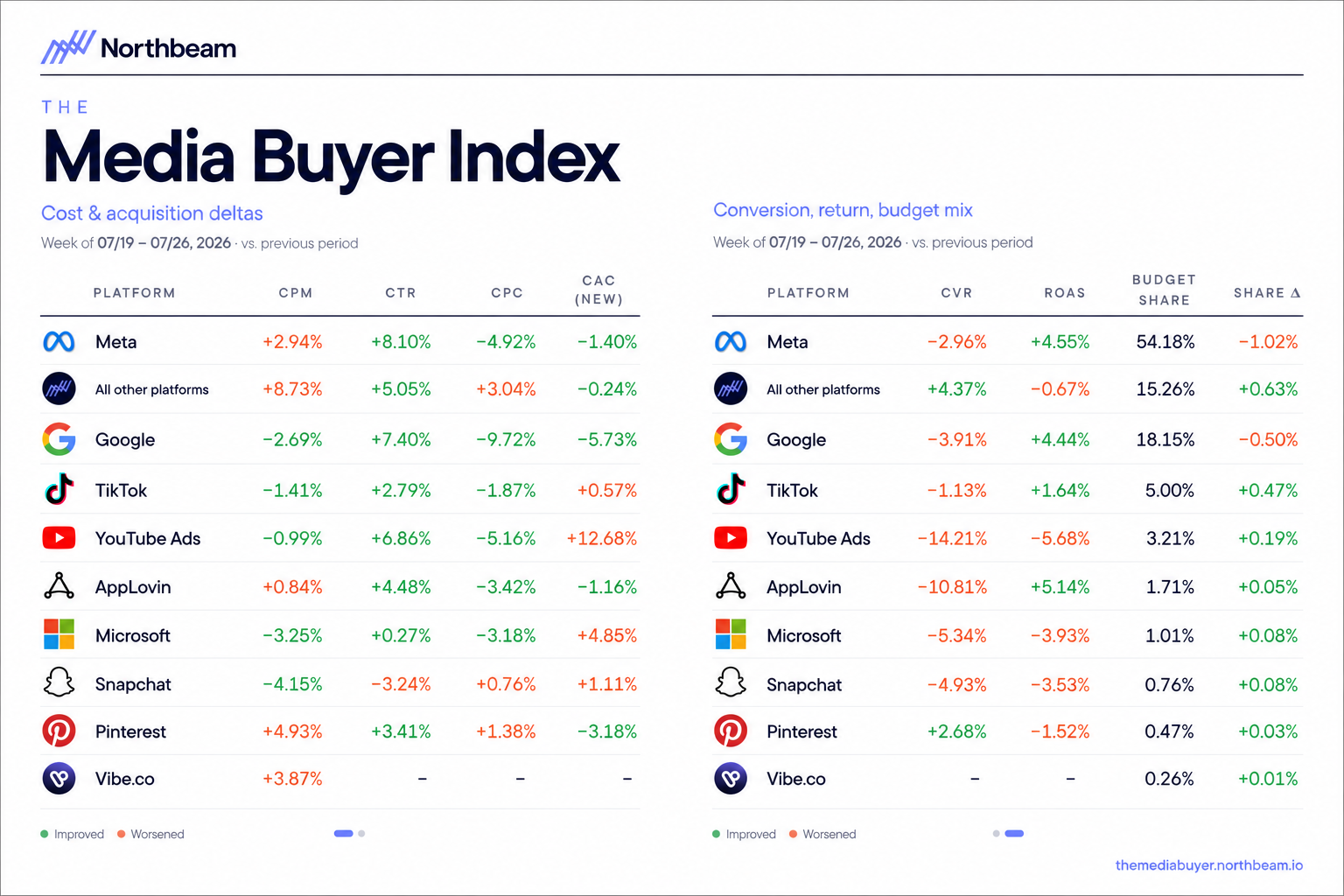Click the green Improved legend dot on left
Screen dimensions: 1344x896
(x=45, y=834)
